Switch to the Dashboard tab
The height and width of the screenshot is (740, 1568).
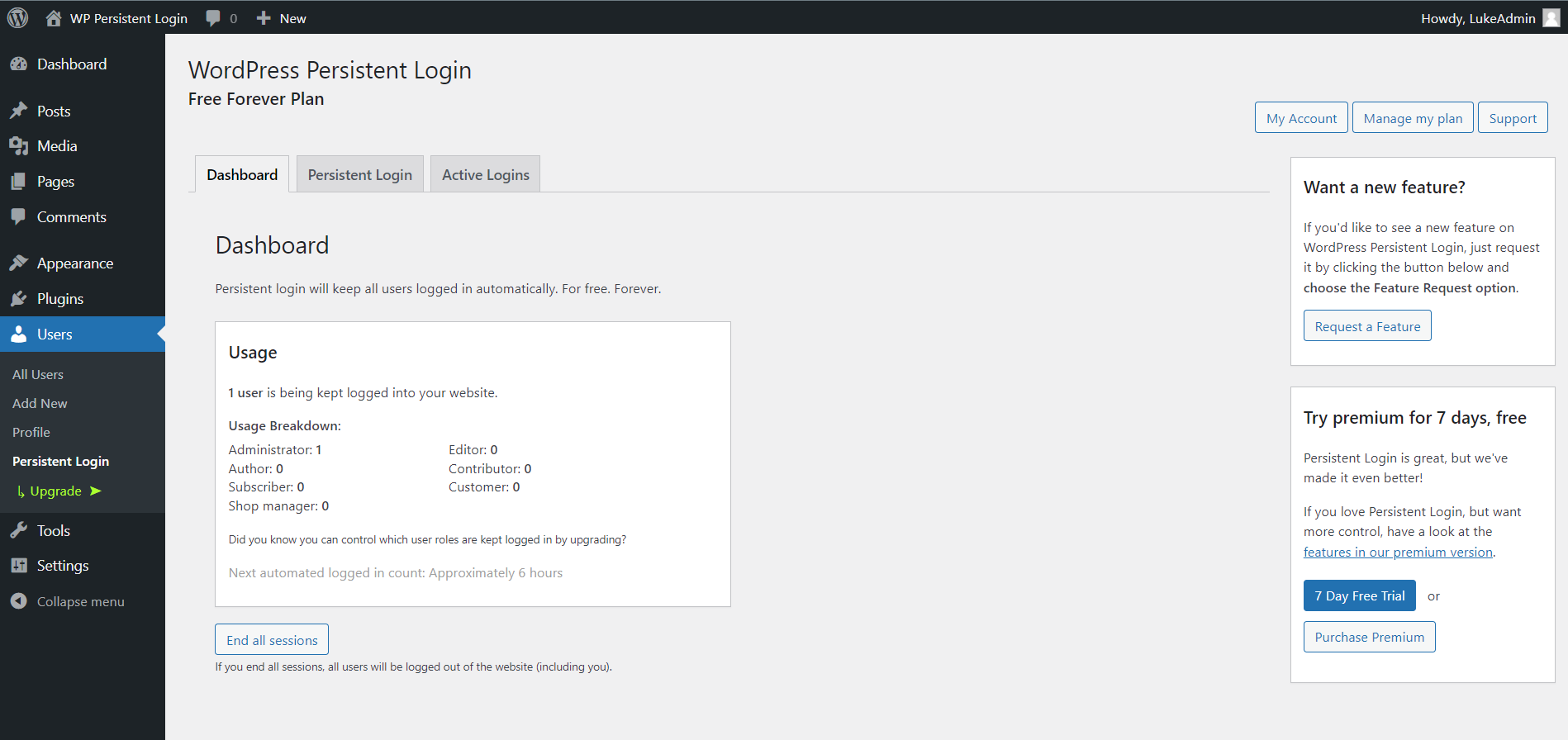pyautogui.click(x=242, y=174)
